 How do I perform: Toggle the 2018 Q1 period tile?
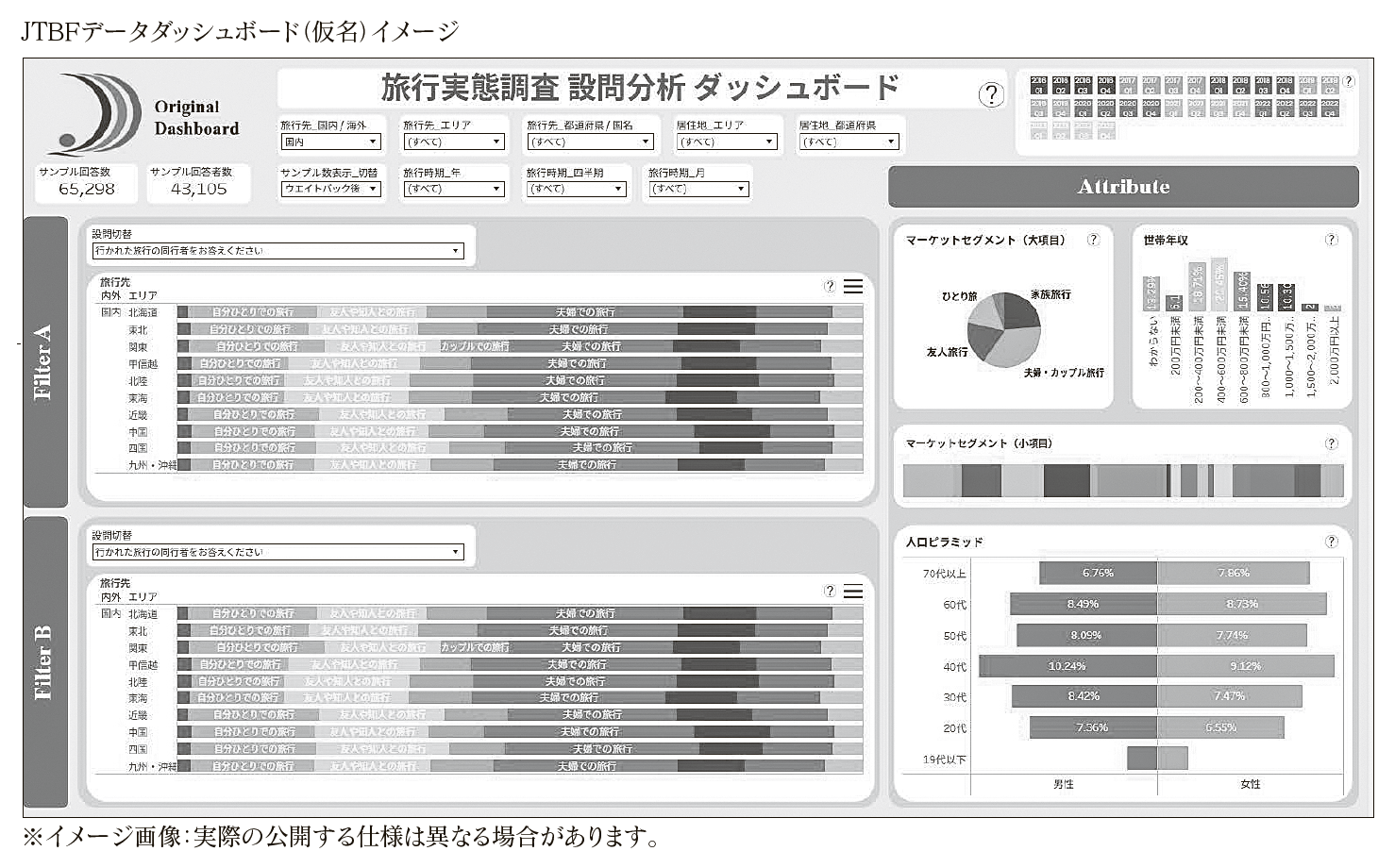click(x=1218, y=87)
